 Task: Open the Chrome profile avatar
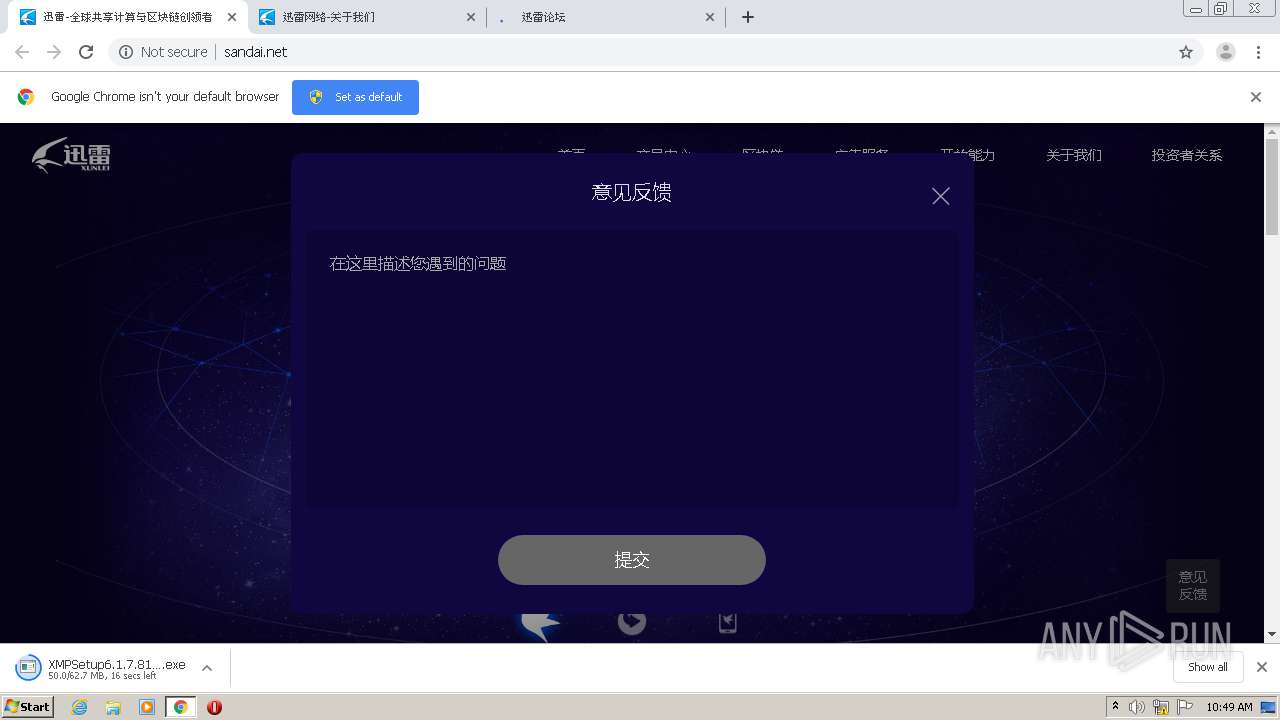(1226, 52)
